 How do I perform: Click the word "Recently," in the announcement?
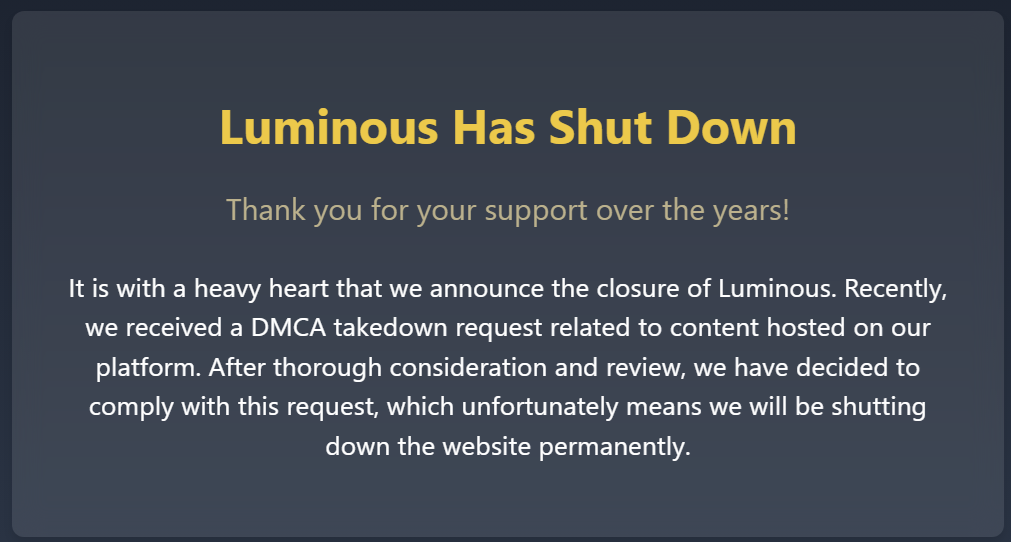(896, 289)
